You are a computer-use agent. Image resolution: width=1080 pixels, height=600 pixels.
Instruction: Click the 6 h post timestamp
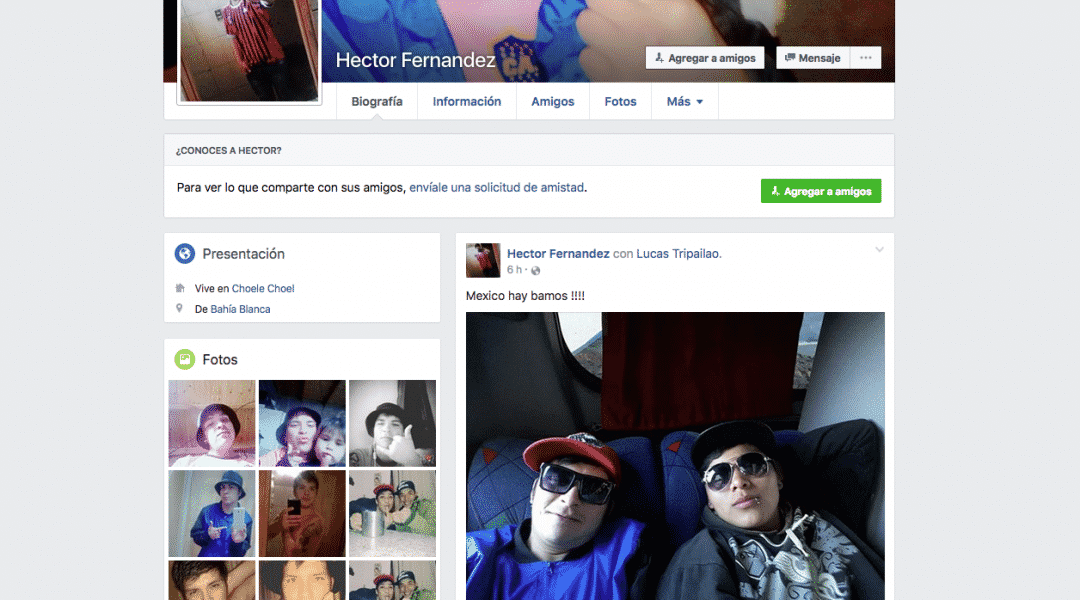[x=514, y=270]
